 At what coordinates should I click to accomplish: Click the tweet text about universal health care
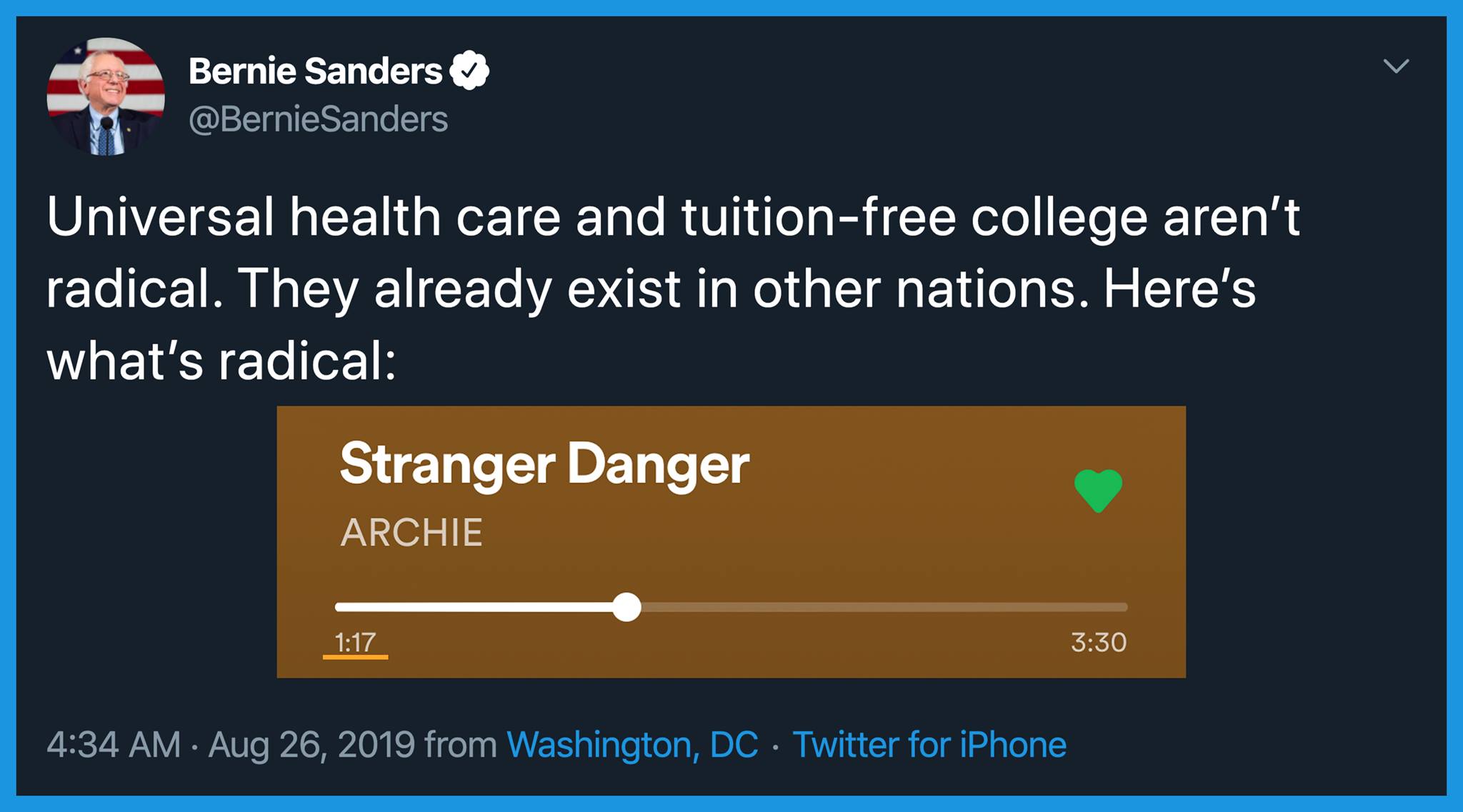point(673,289)
